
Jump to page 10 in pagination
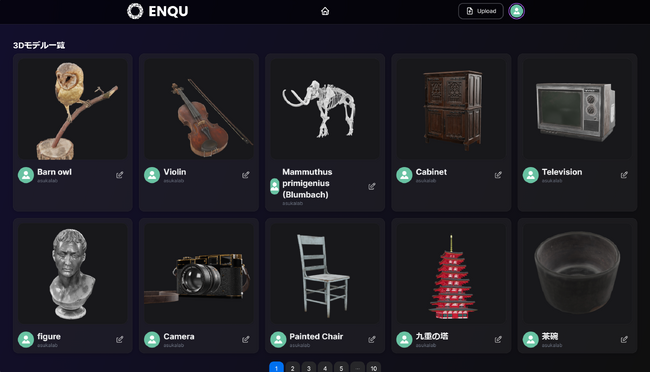pos(374,368)
